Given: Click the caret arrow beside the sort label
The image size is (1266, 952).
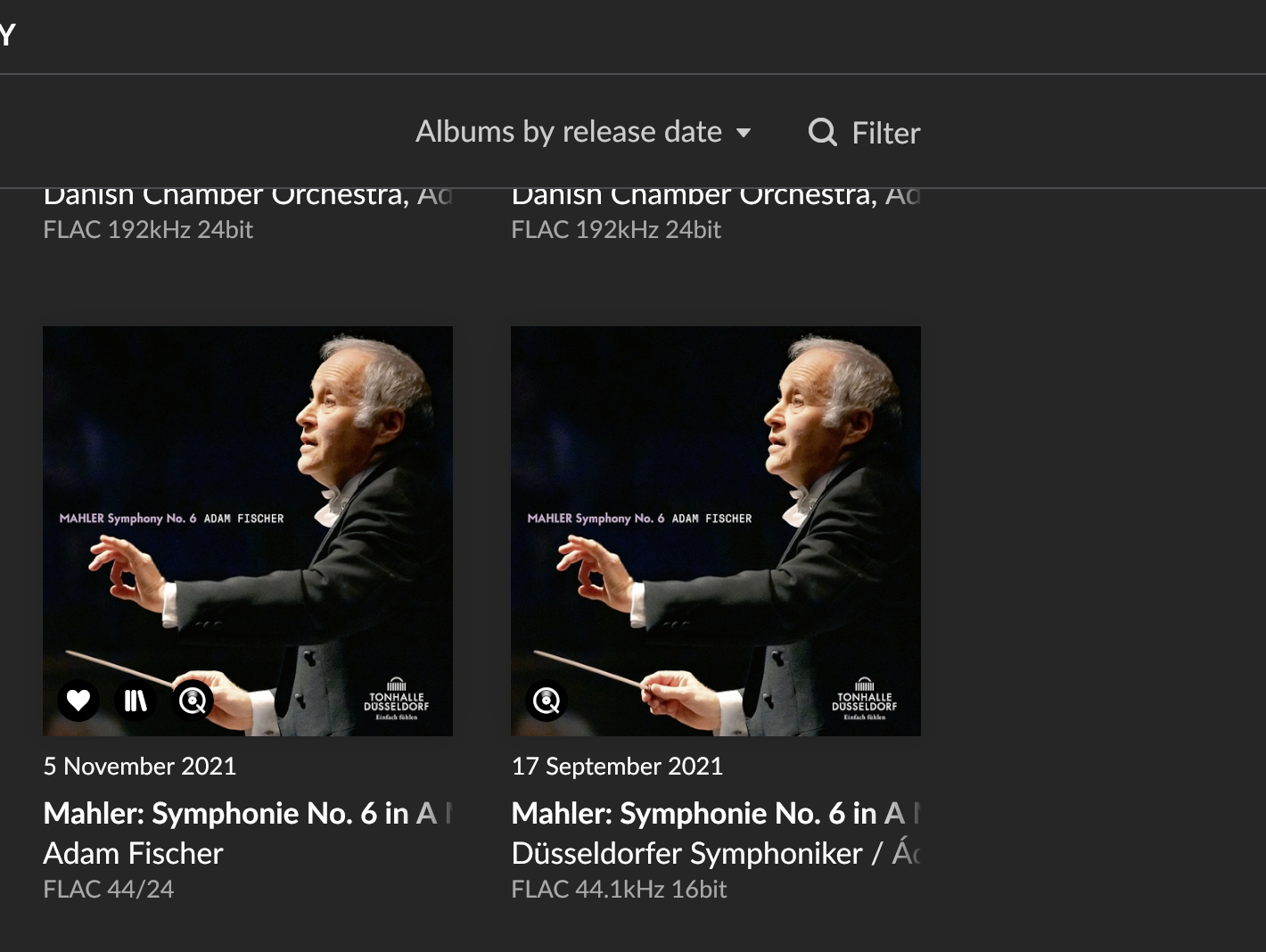Looking at the screenshot, I should click(744, 133).
